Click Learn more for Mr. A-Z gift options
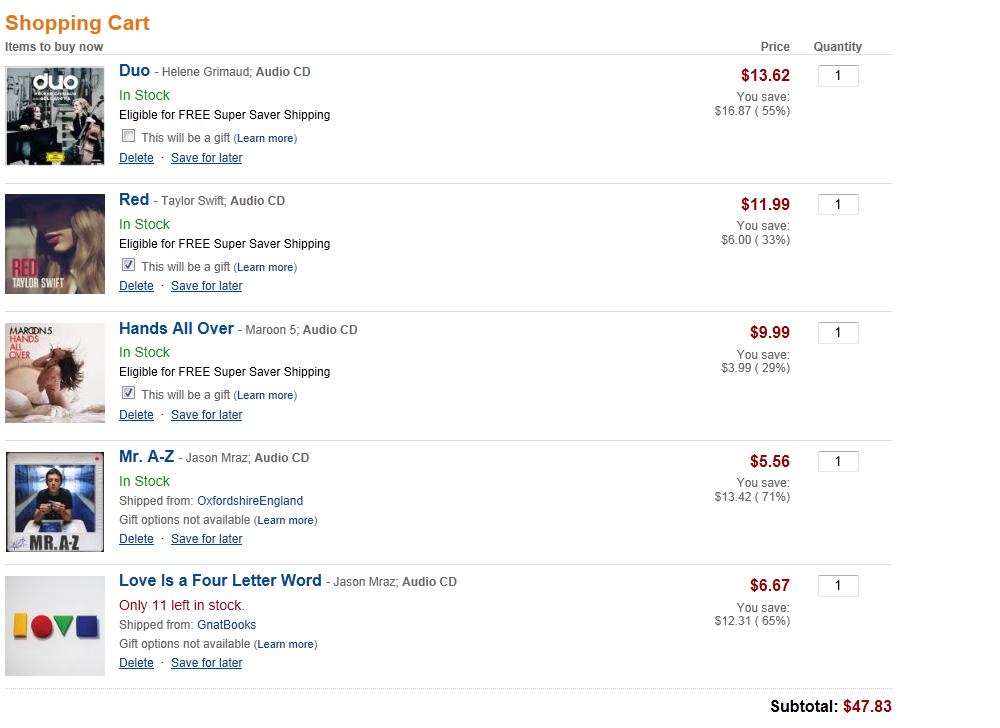The height and width of the screenshot is (728, 1000). click(x=286, y=520)
